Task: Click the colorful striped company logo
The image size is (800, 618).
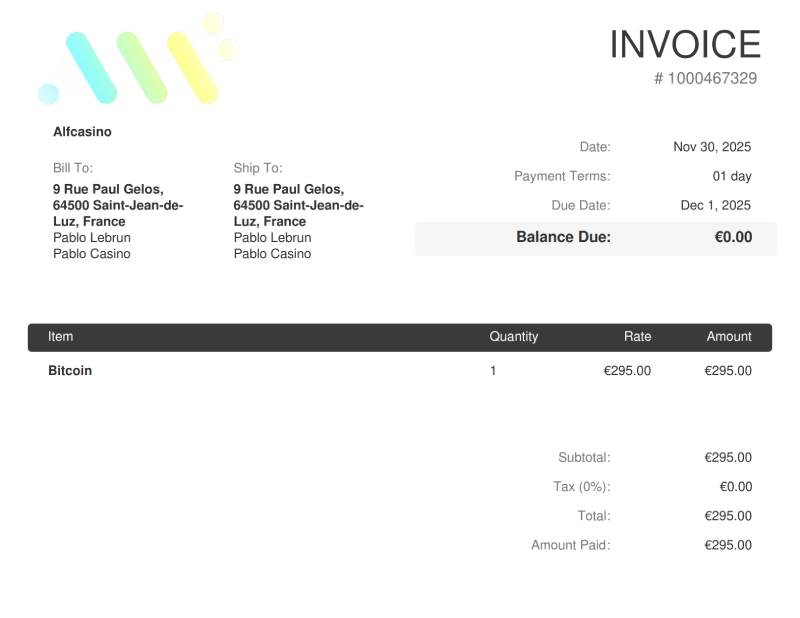Action: tap(140, 62)
